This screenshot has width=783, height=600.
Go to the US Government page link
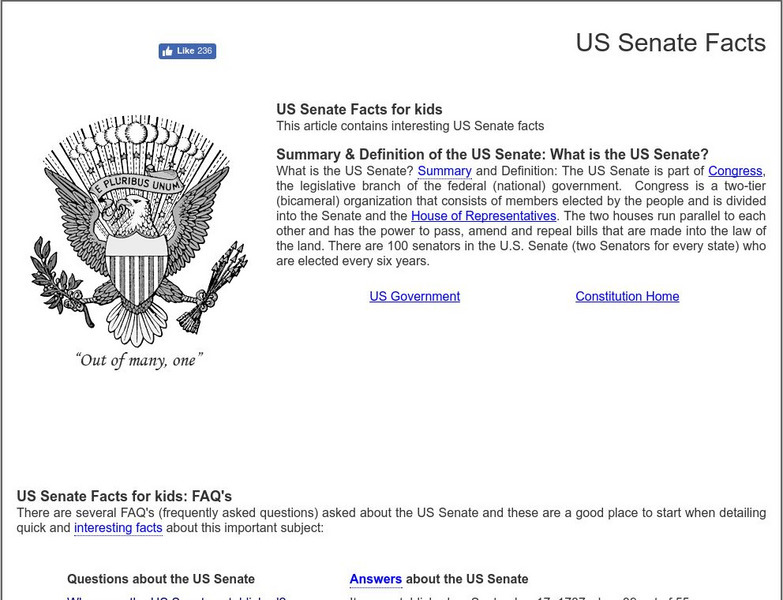tap(414, 296)
